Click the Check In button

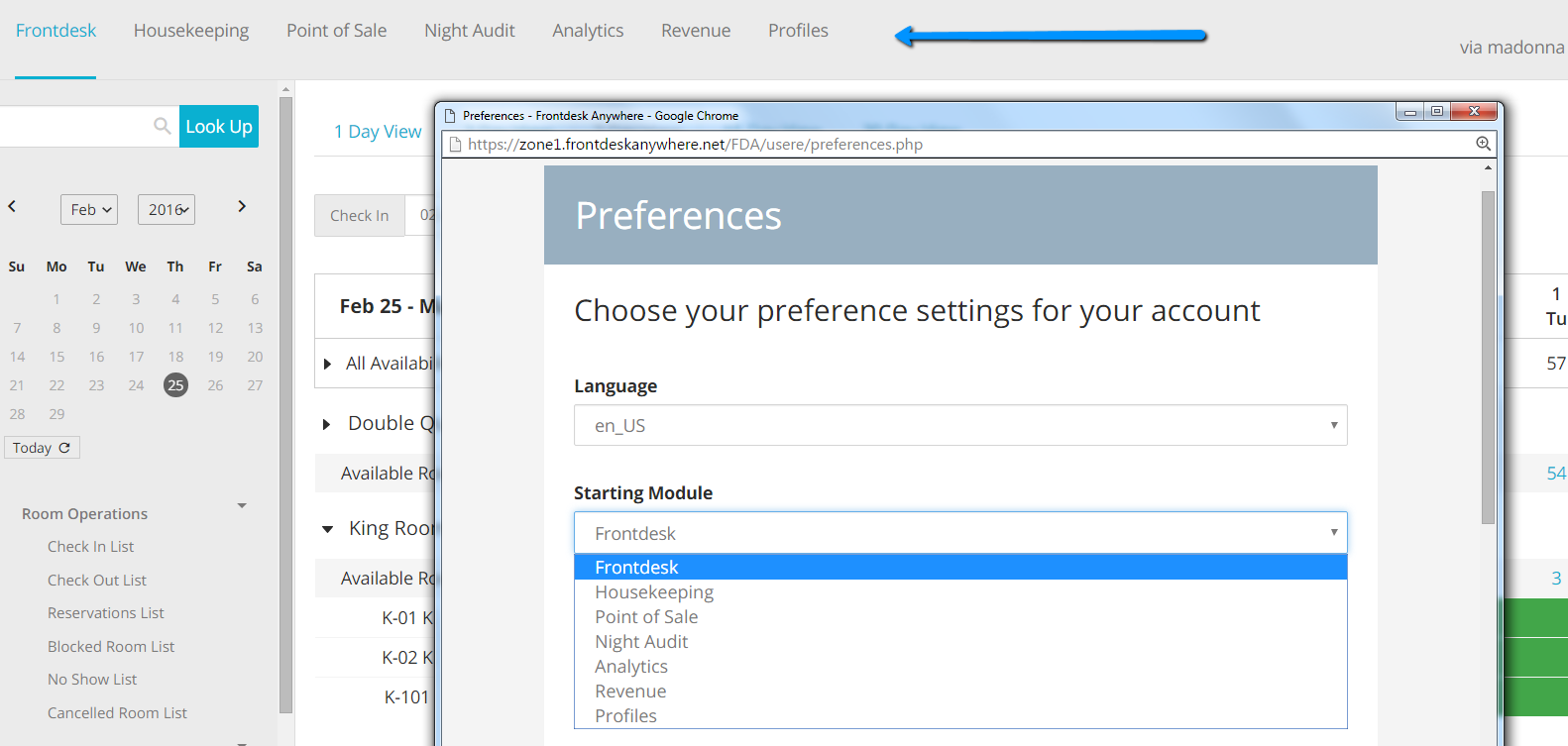360,215
